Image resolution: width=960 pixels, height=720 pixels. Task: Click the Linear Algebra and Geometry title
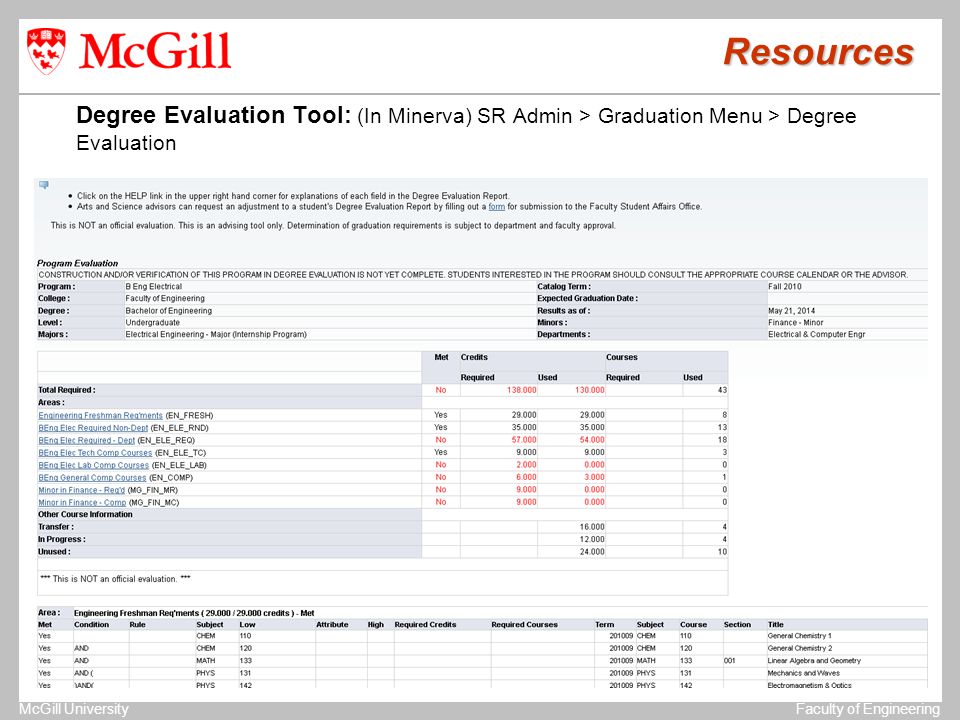(x=813, y=661)
